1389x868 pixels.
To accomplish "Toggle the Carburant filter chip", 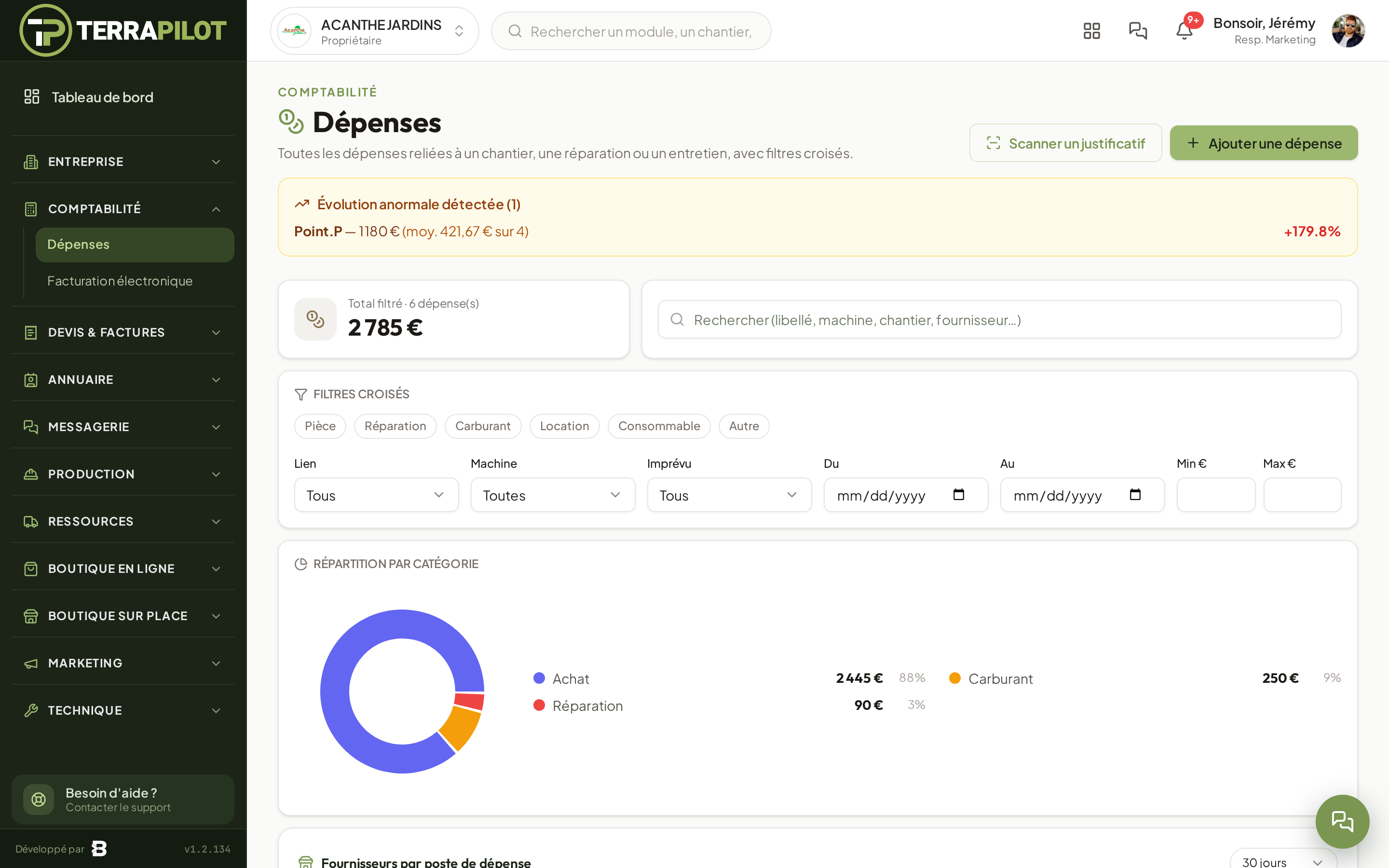I will [483, 426].
